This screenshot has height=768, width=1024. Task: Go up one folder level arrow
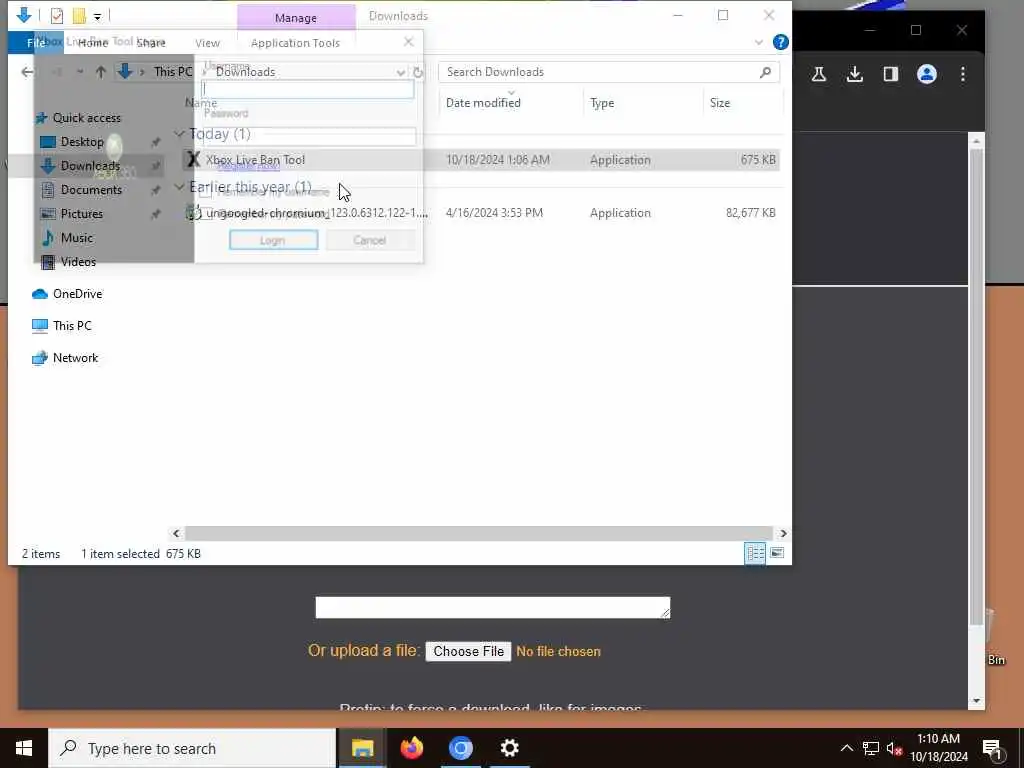(101, 72)
